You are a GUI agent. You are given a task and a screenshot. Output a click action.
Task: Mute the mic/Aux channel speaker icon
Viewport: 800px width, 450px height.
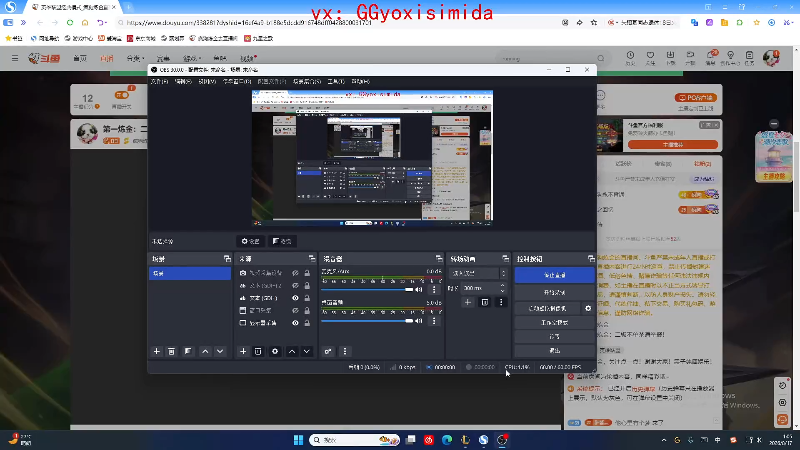[x=419, y=290]
